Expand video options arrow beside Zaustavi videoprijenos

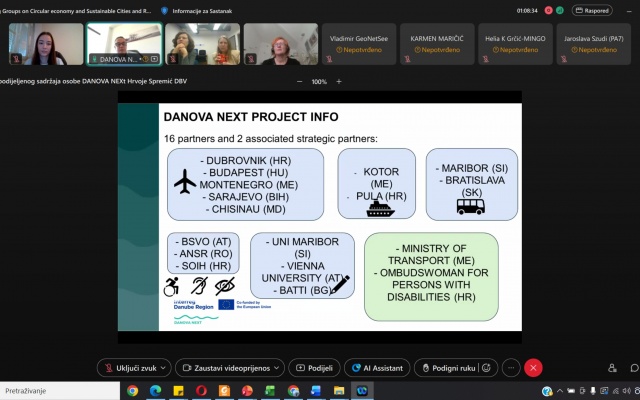(277, 368)
